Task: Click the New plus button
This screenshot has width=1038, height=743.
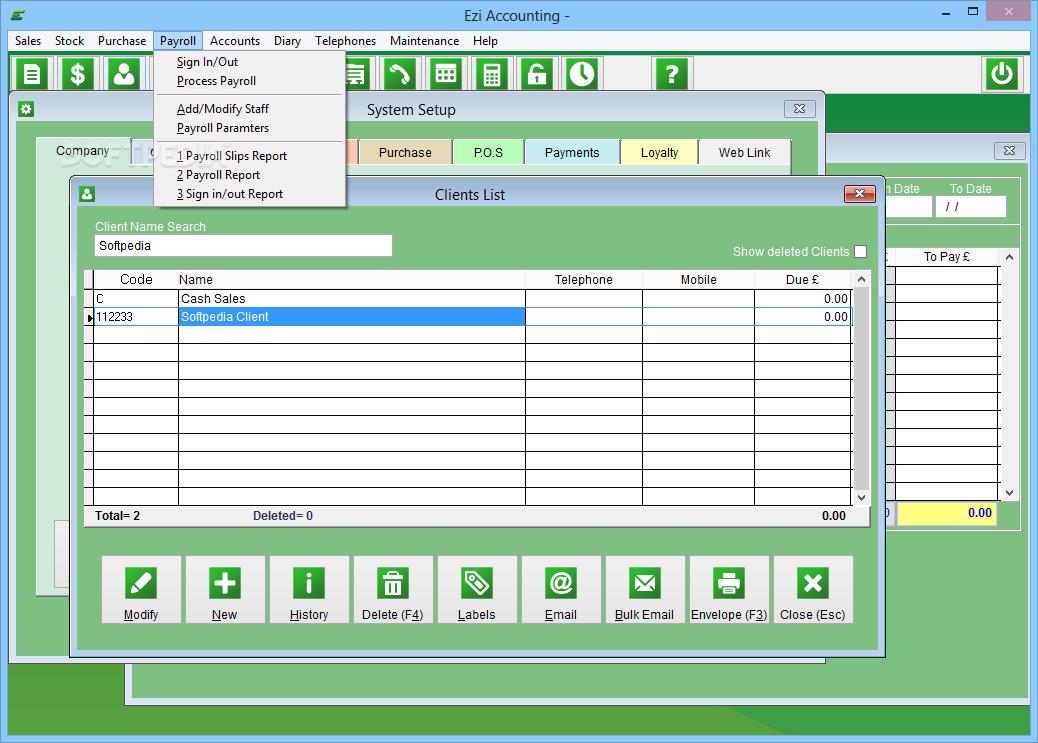Action: coord(225,589)
